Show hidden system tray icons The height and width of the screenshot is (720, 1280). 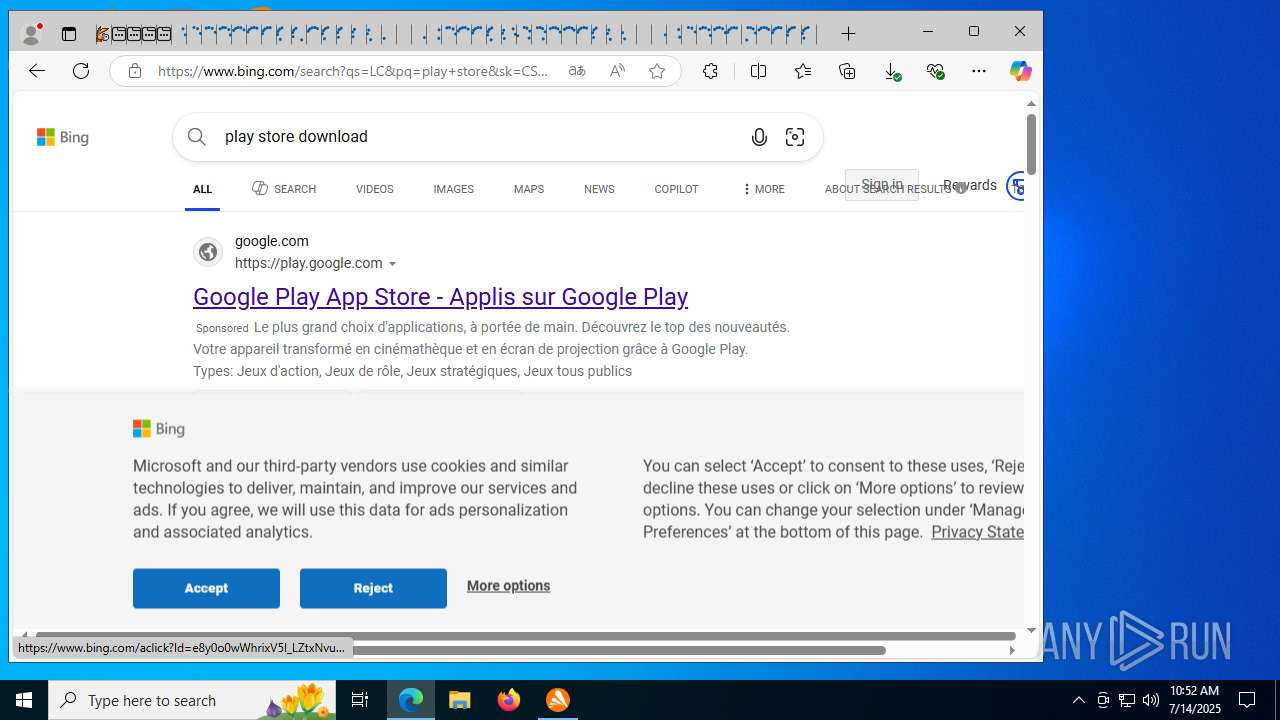(x=1079, y=700)
